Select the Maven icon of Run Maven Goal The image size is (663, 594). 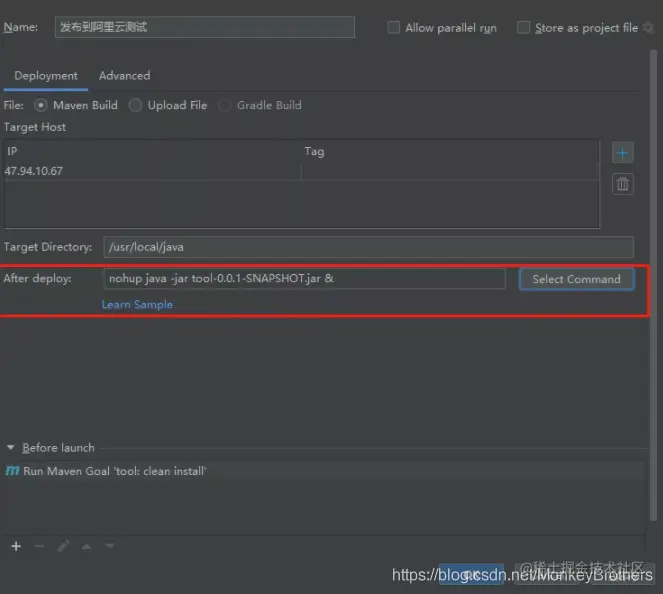tap(12, 471)
